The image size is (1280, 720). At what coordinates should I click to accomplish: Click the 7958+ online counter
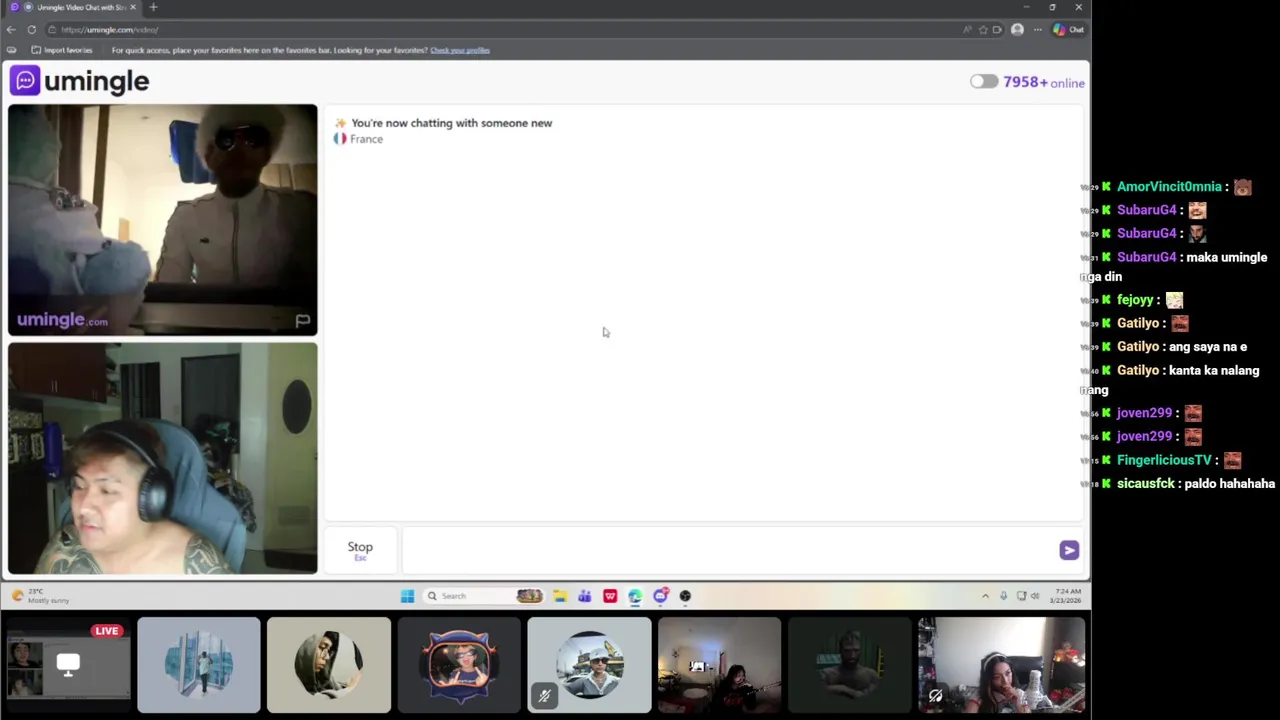[x=1043, y=82]
